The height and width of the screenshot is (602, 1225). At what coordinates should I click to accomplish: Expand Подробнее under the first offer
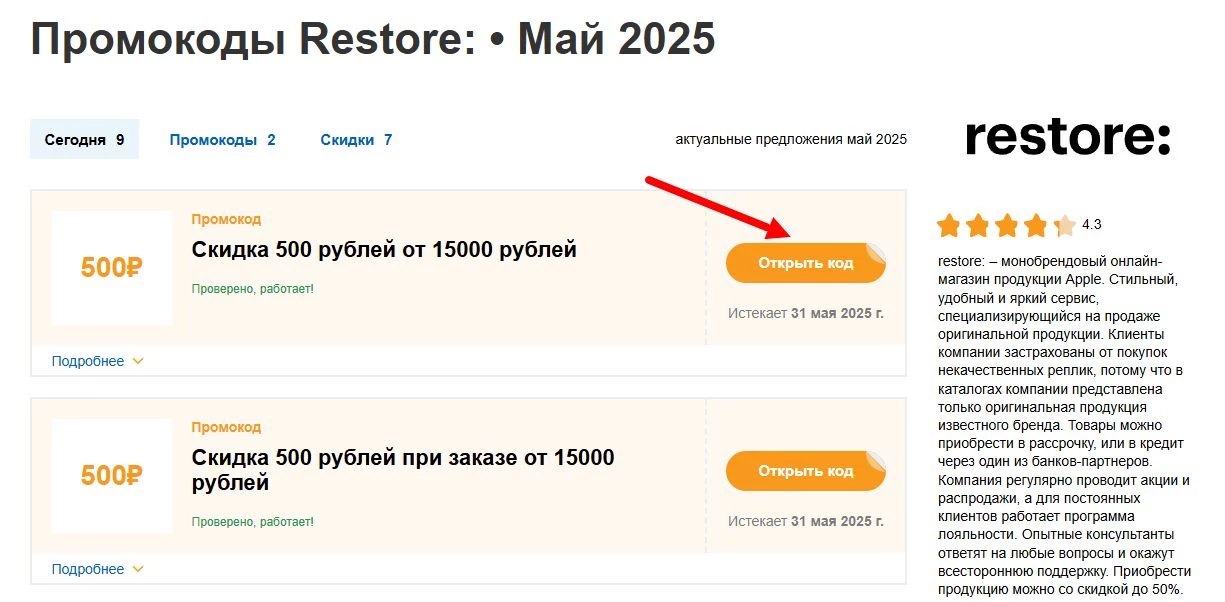tap(87, 361)
